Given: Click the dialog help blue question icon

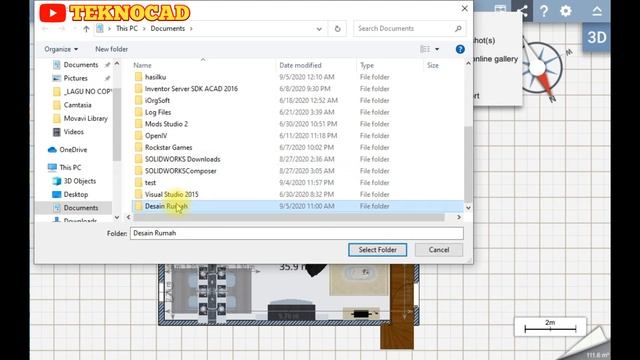Looking at the screenshot, I should 460,49.
